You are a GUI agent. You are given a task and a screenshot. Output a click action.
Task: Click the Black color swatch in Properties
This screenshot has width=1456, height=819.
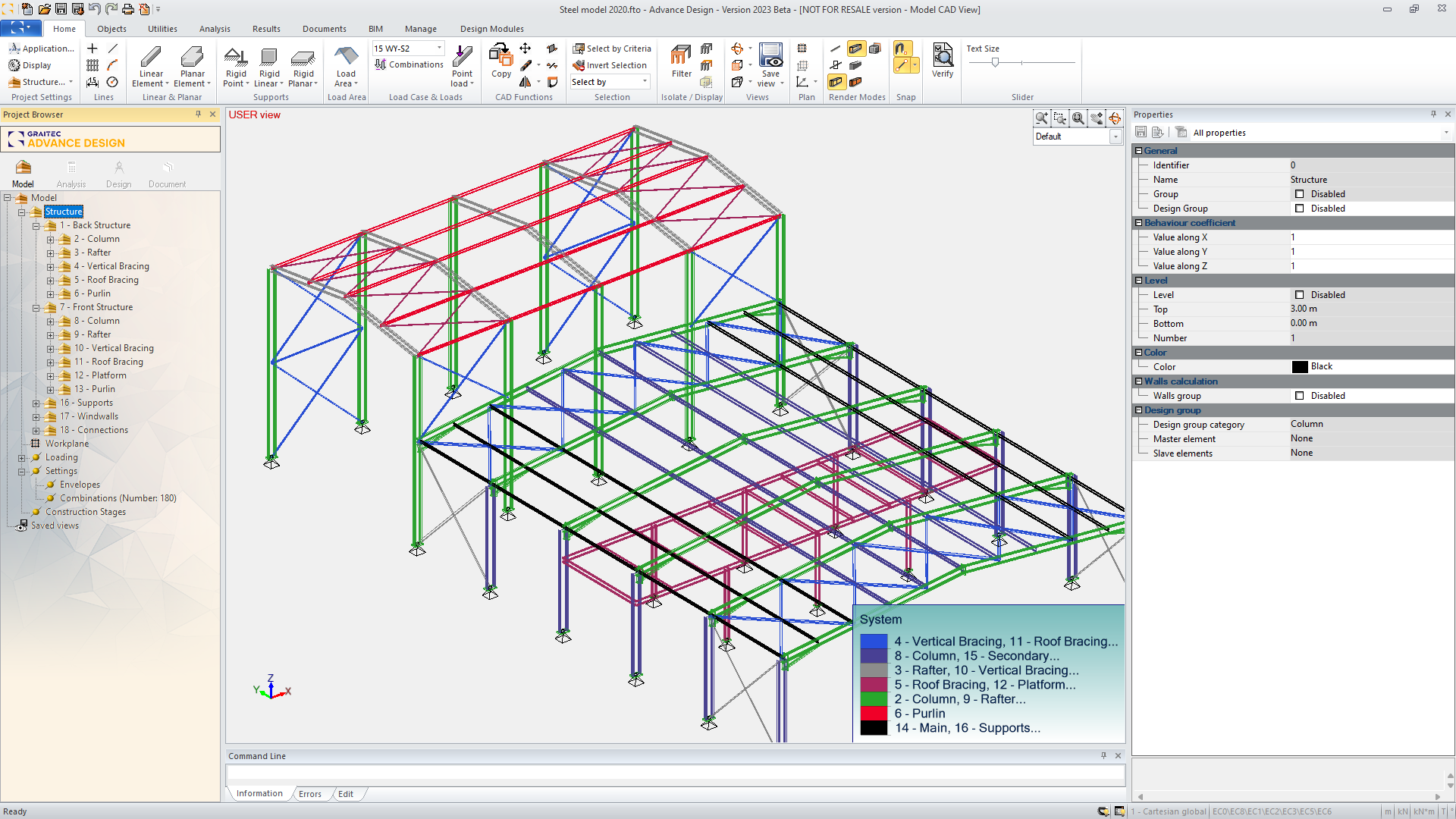tap(1300, 367)
